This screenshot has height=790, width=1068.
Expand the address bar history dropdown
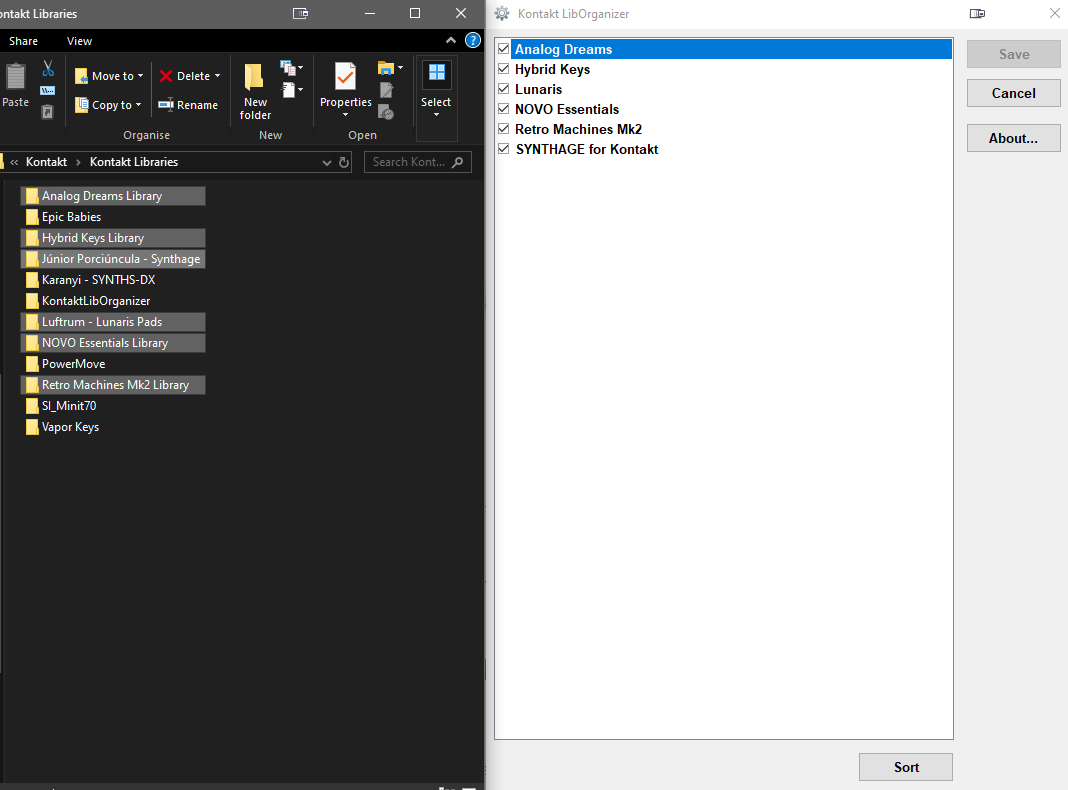click(x=326, y=163)
